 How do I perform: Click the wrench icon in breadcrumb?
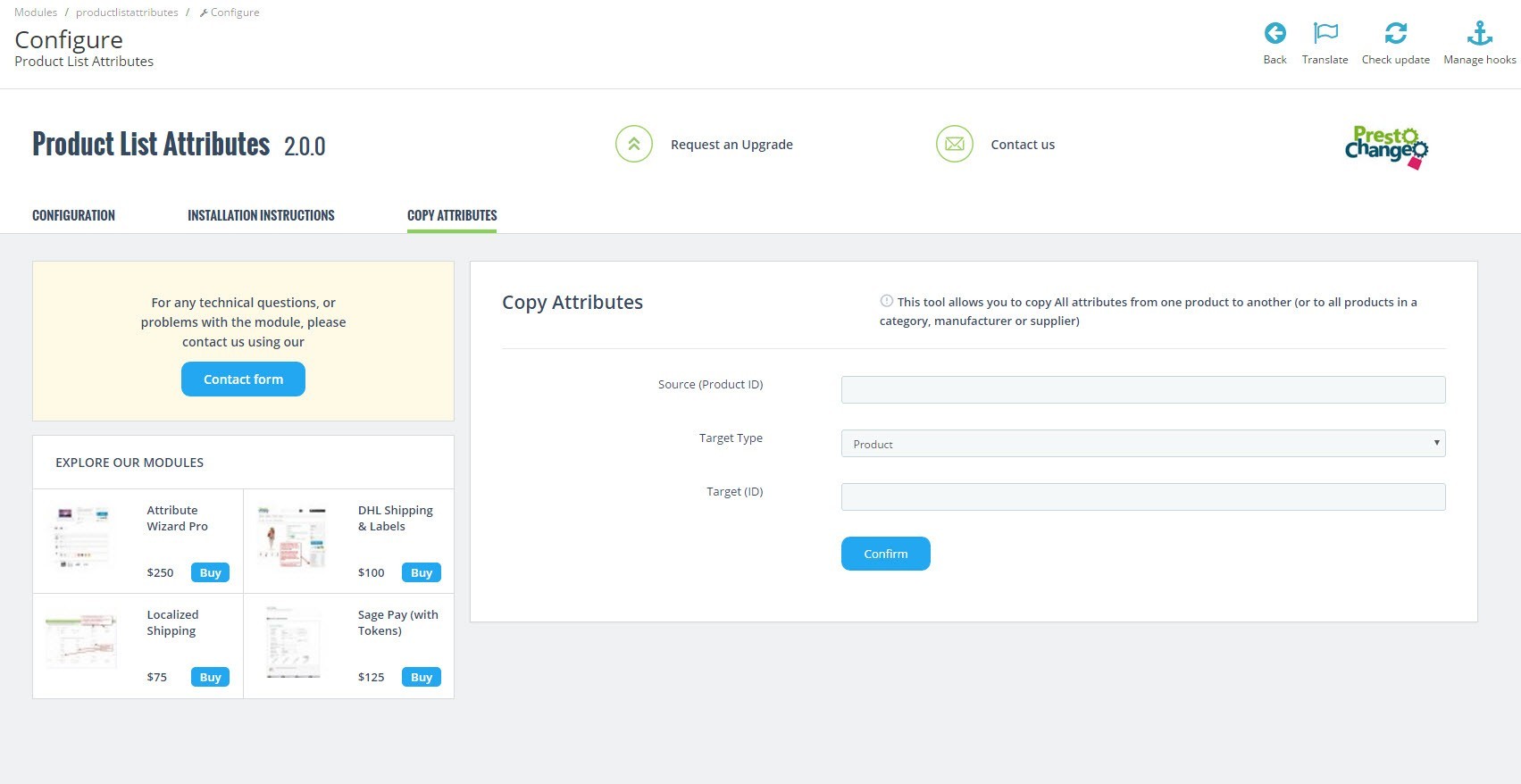coord(204,13)
